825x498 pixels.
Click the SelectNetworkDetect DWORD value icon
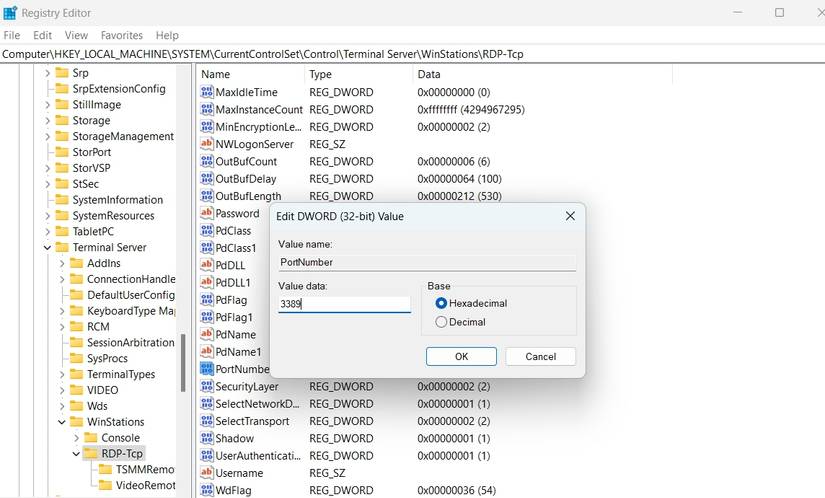coord(207,404)
